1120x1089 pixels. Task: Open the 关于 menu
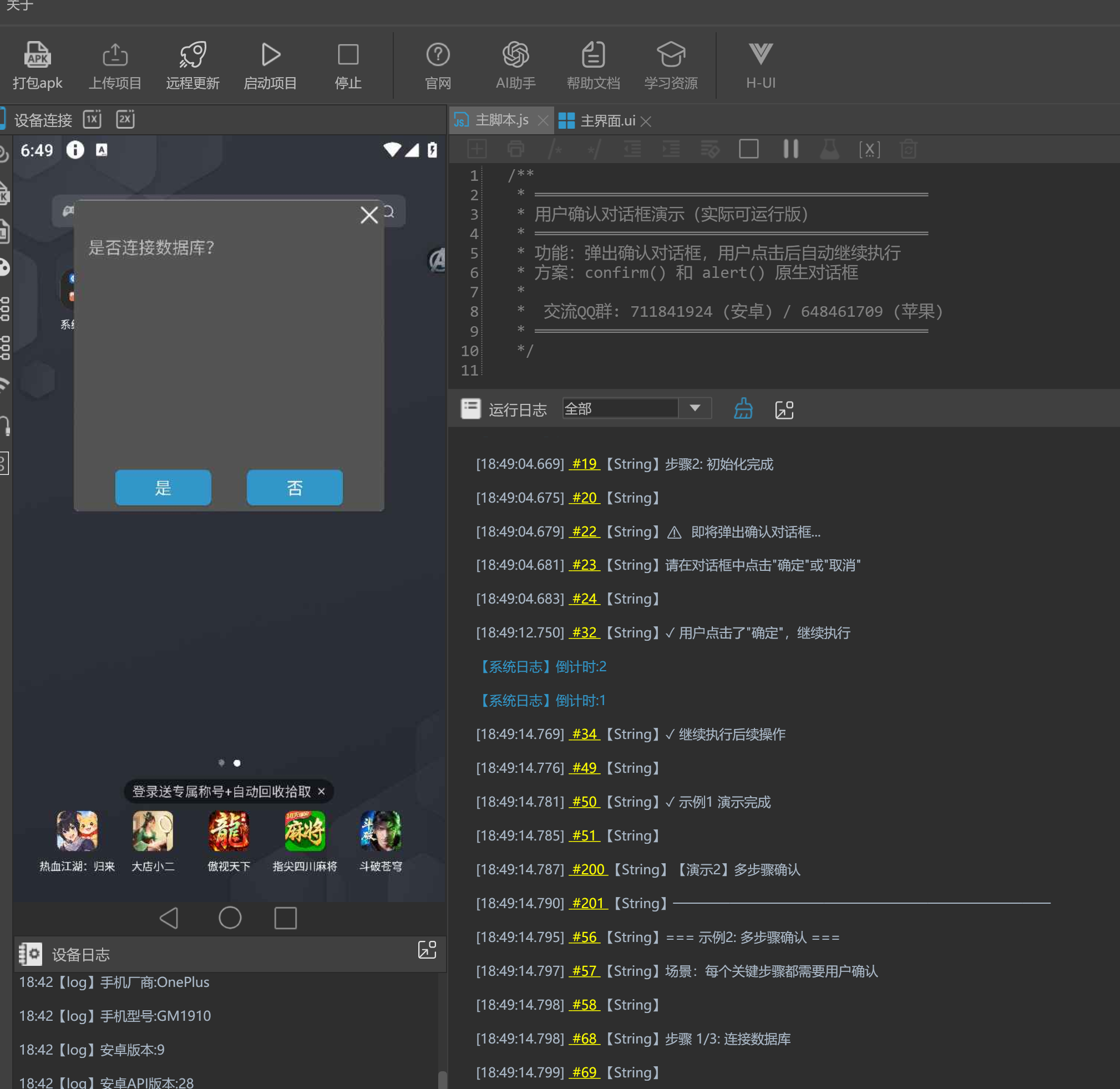pos(19,5)
